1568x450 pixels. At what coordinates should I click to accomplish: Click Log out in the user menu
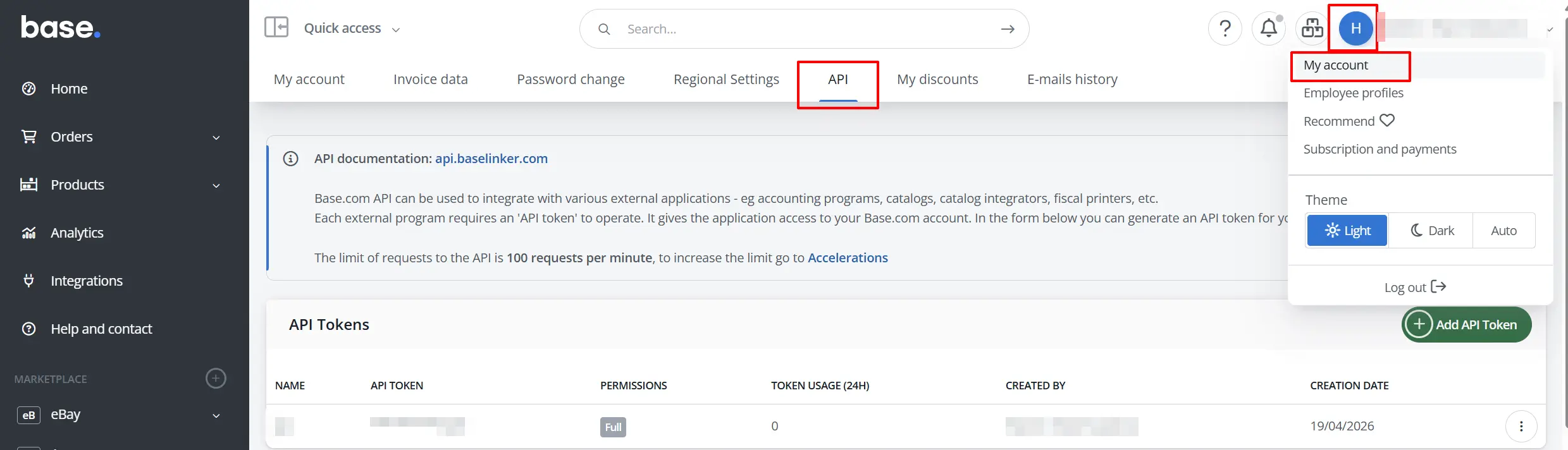point(1415,287)
